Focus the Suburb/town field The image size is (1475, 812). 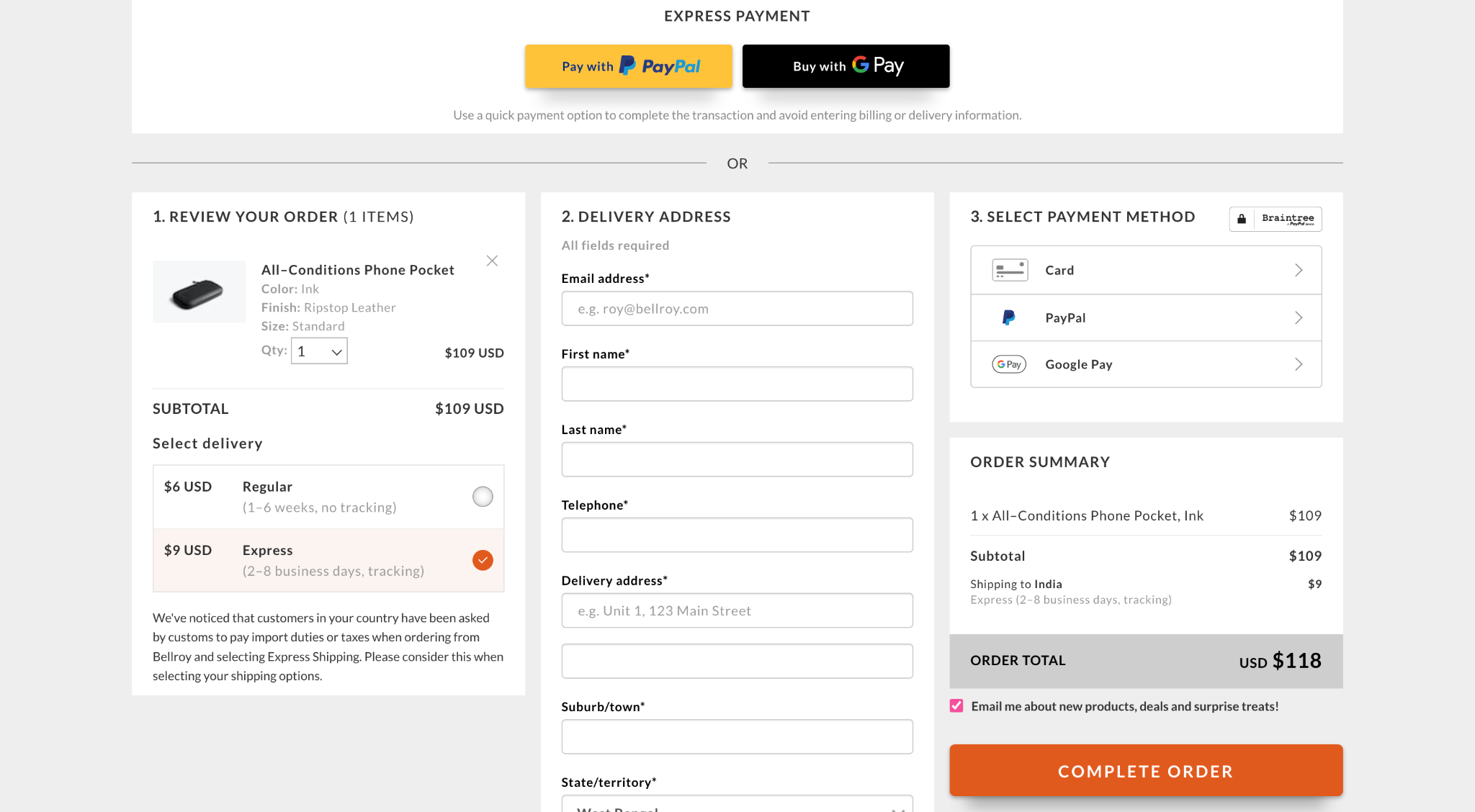click(737, 737)
